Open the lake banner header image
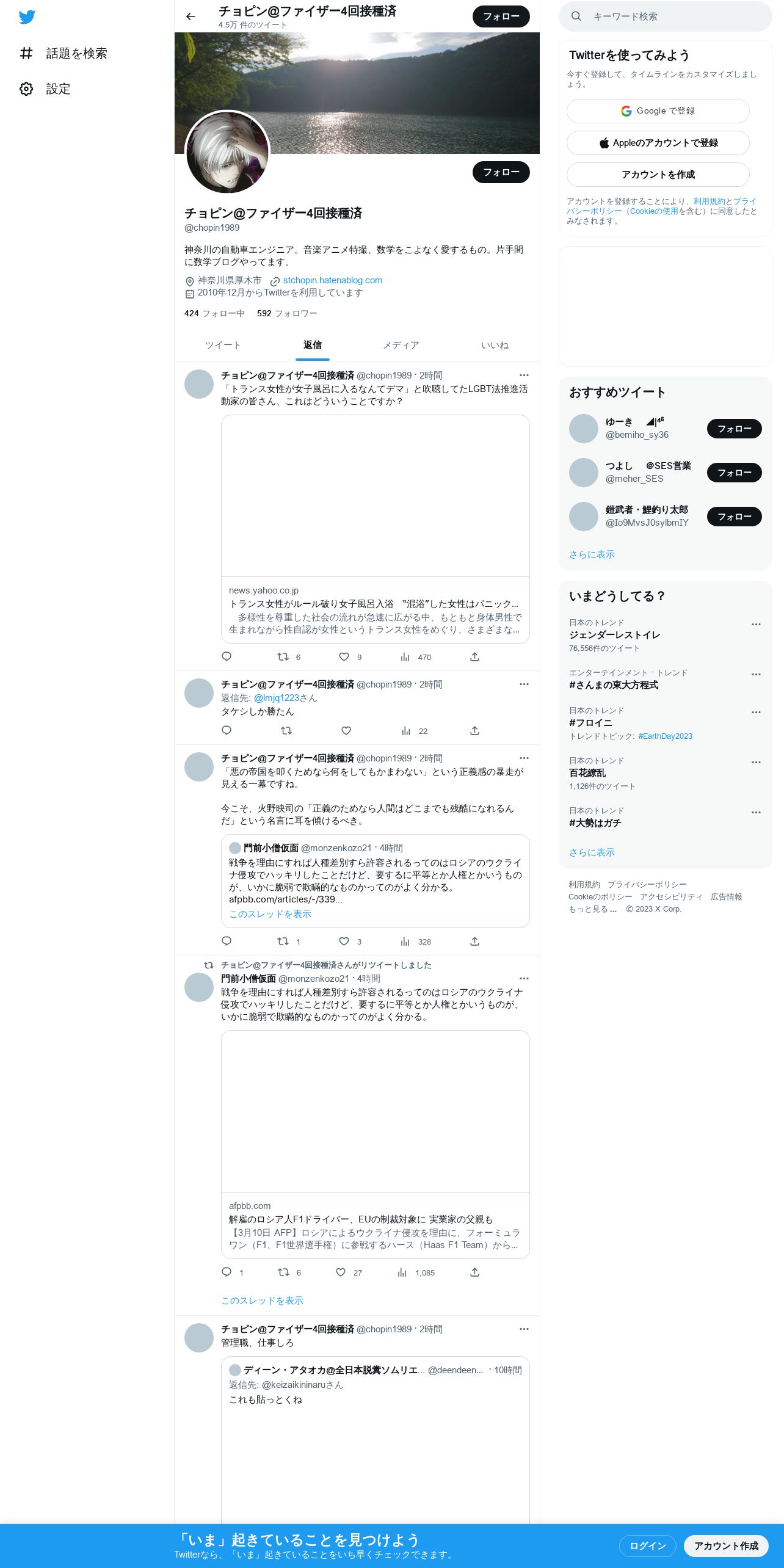This screenshot has width=784, height=1568. click(357, 93)
